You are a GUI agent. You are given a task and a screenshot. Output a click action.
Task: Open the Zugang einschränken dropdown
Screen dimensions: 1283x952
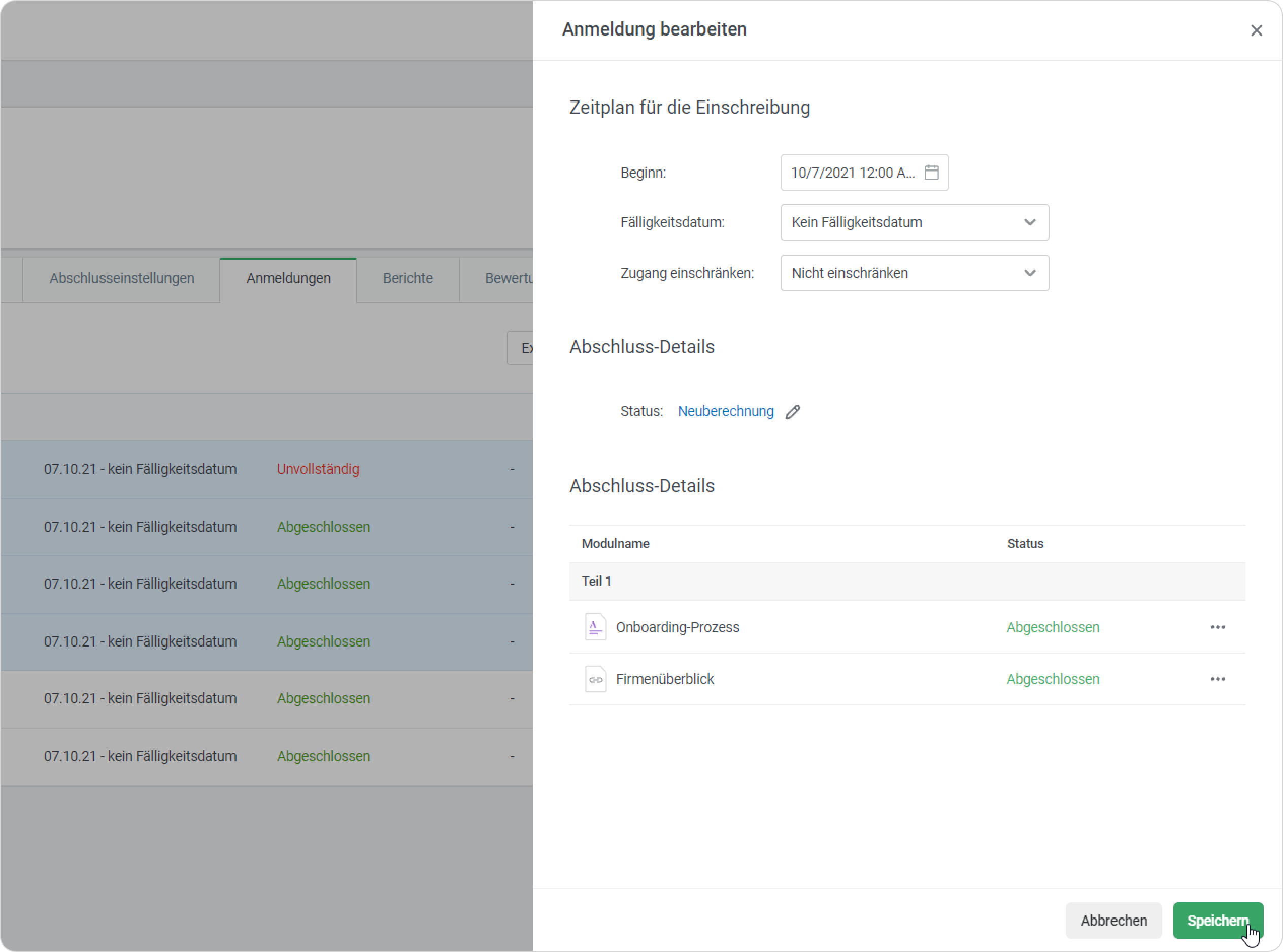pyautogui.click(x=914, y=273)
